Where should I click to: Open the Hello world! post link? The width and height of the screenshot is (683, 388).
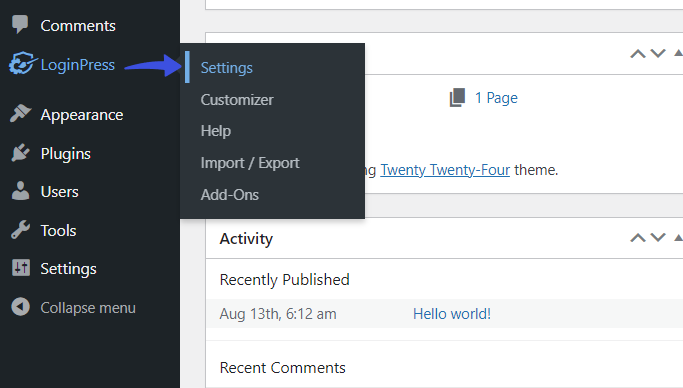click(452, 314)
